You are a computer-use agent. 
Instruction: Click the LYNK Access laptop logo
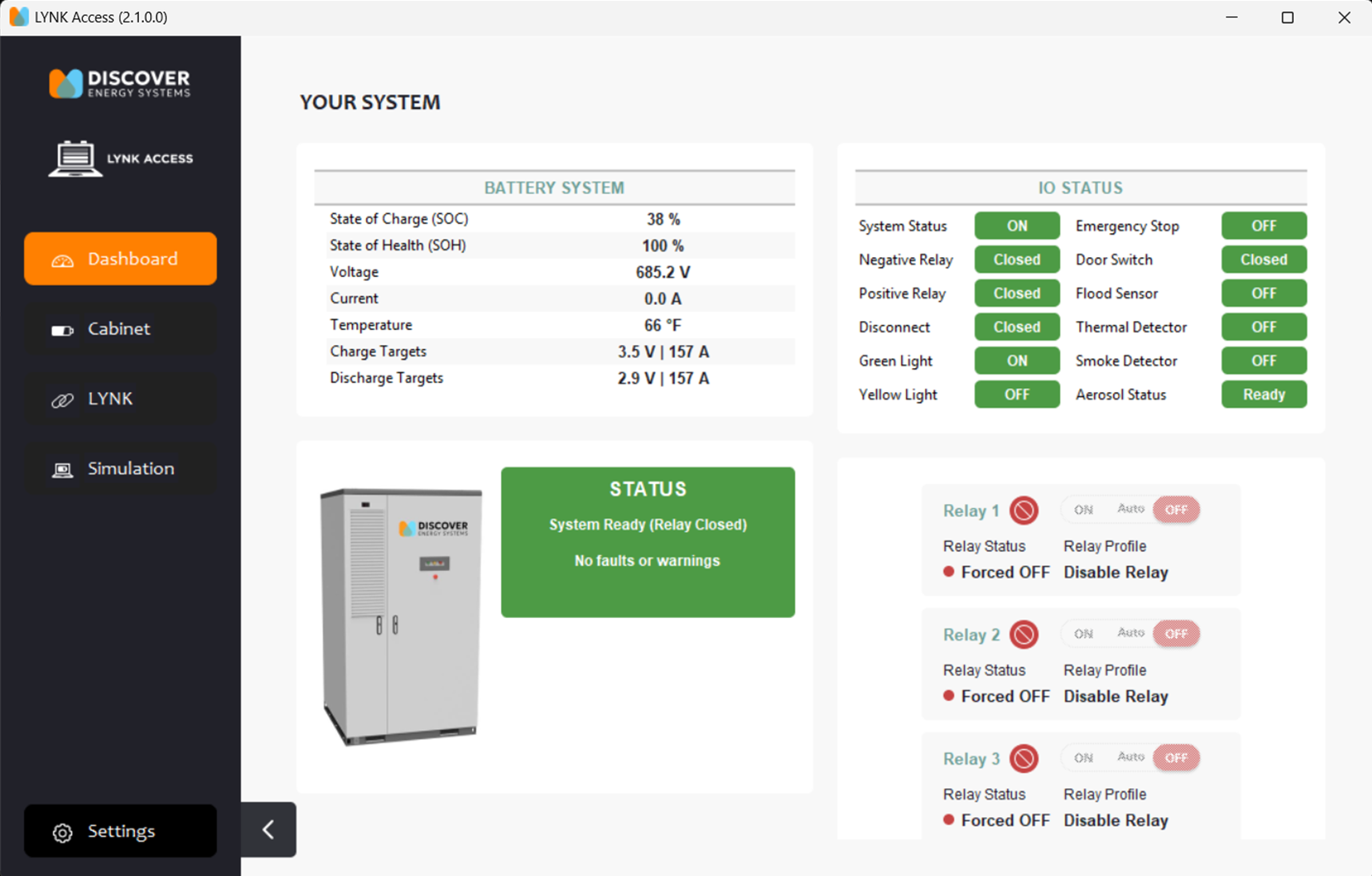[75, 158]
